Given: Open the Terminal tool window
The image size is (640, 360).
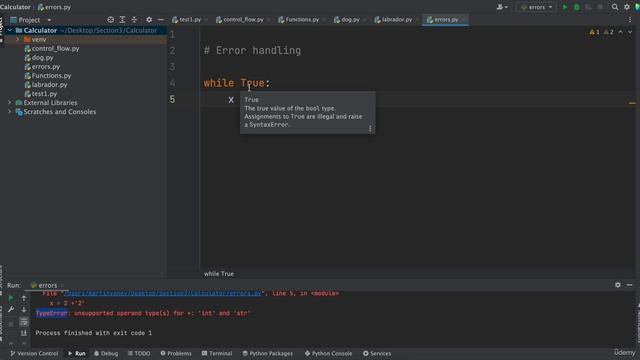Looking at the screenshot, I should [217, 353].
